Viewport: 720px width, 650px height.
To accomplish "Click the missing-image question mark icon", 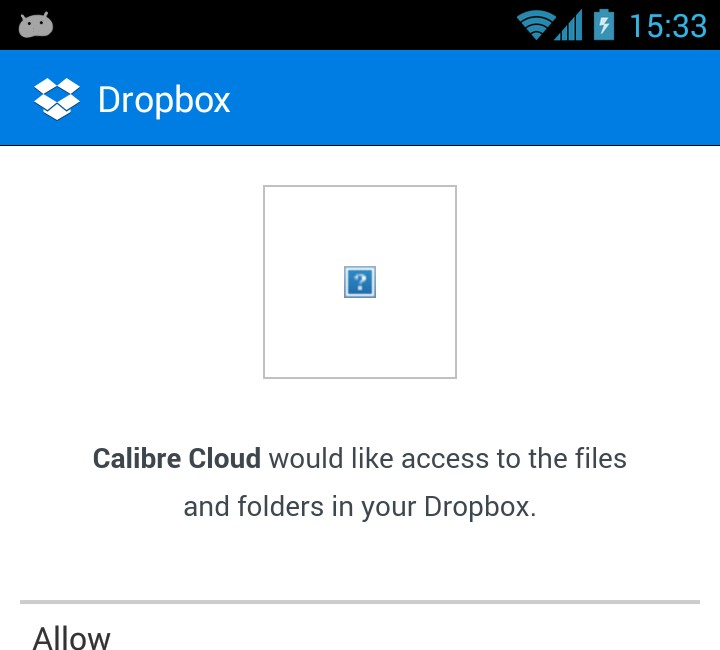I will 360,282.
